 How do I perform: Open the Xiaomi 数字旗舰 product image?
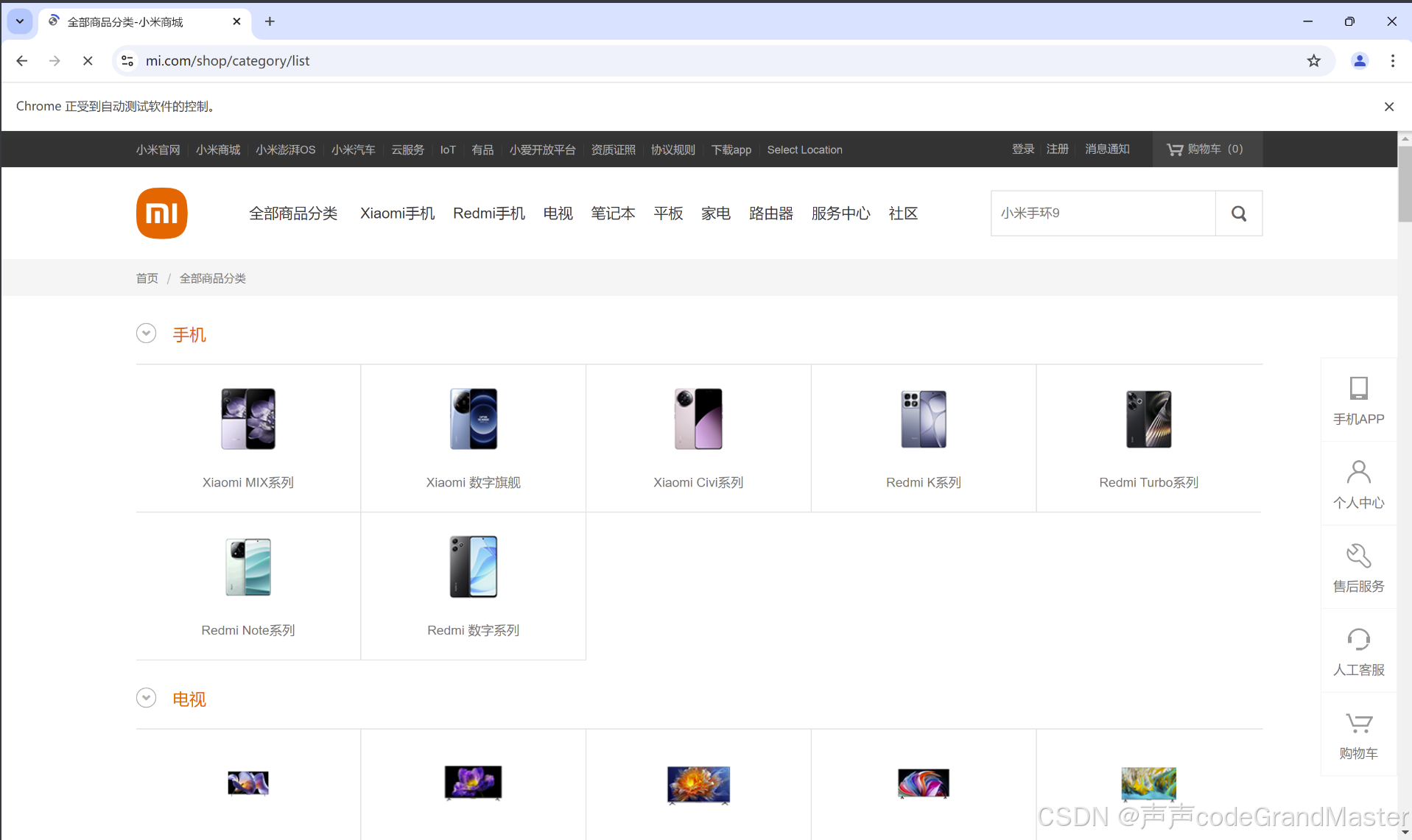click(474, 419)
